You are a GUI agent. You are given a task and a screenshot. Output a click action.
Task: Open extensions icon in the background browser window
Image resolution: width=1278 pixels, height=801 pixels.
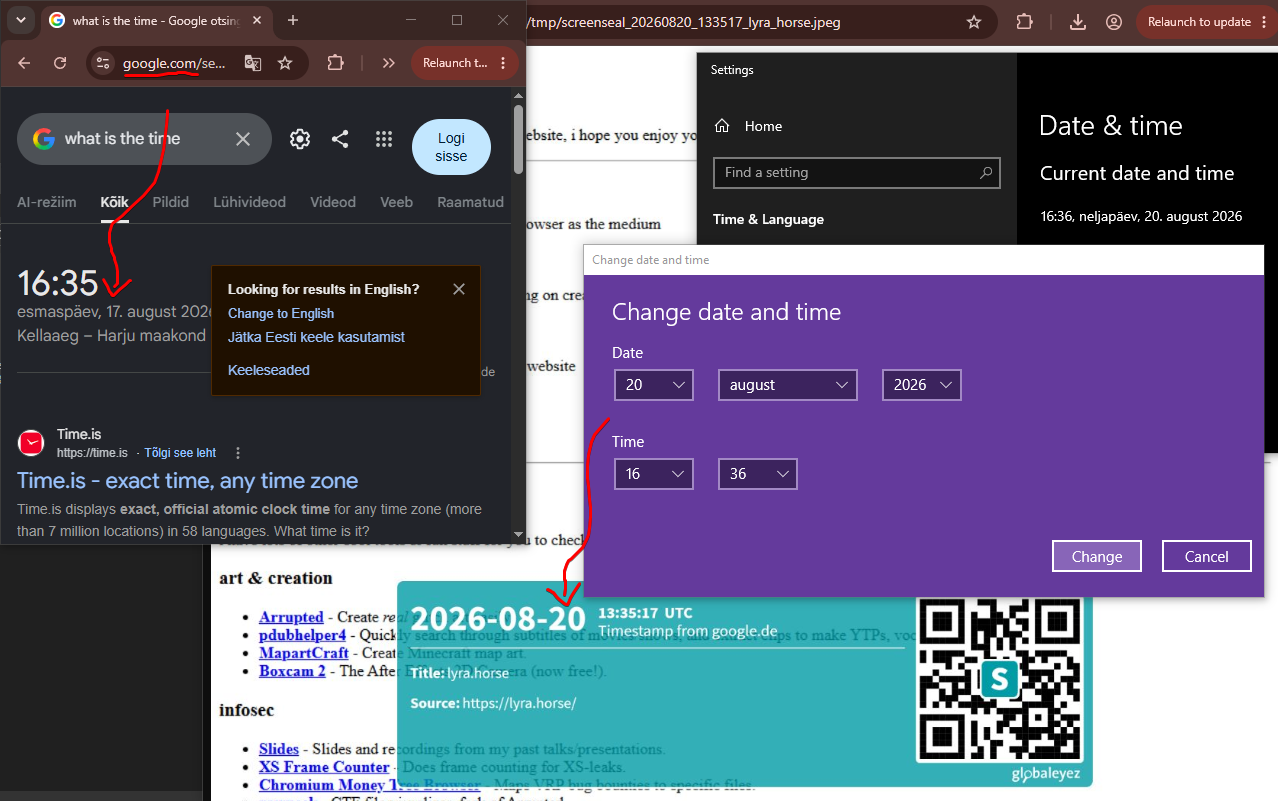tap(1024, 22)
